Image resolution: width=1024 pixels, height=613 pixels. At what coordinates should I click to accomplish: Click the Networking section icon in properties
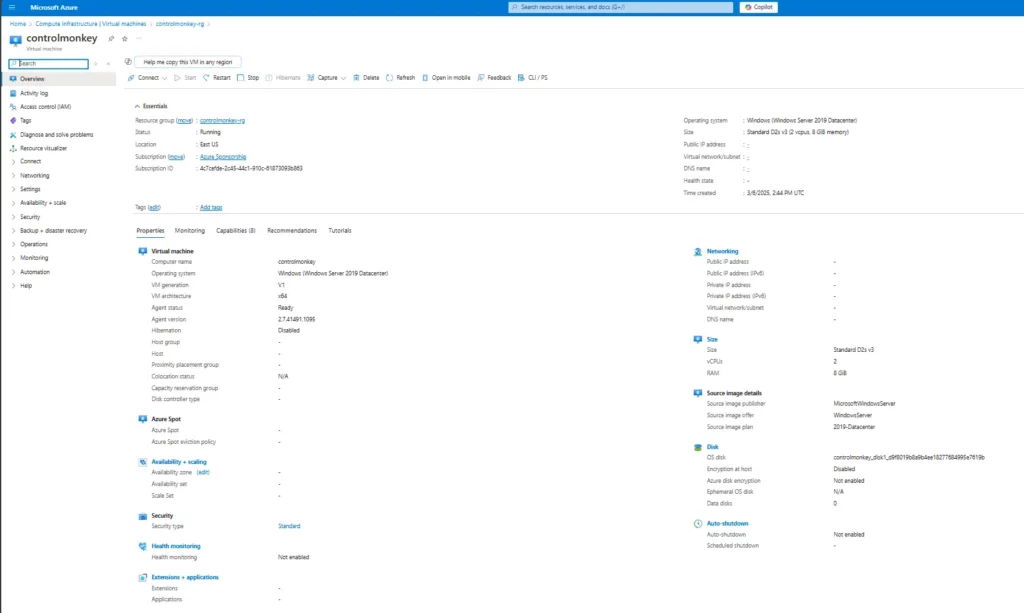(x=697, y=251)
